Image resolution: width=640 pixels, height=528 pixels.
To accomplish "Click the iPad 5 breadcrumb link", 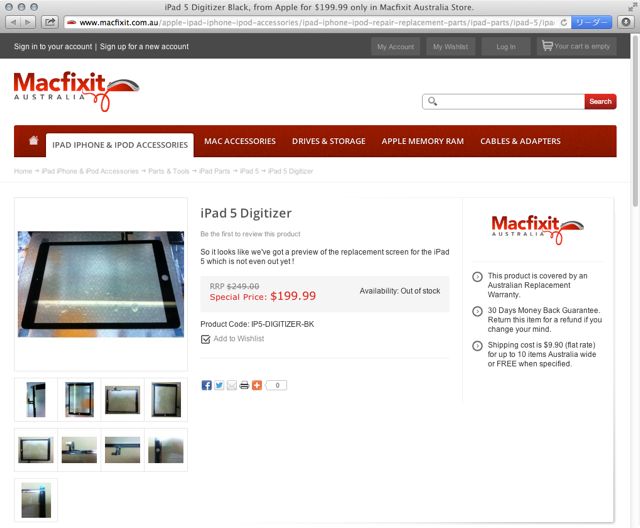I will pyautogui.click(x=249, y=171).
